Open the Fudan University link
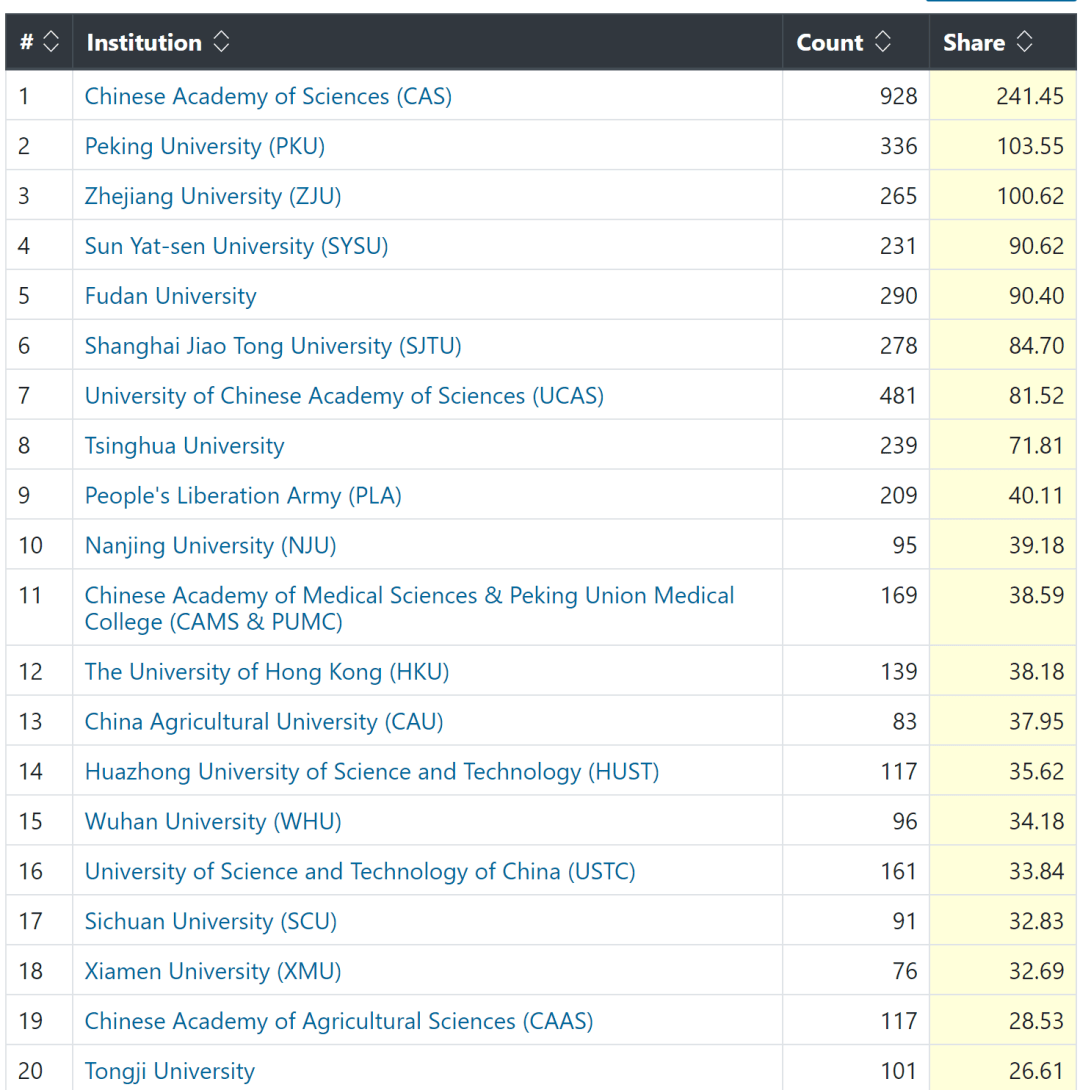 [x=171, y=296]
